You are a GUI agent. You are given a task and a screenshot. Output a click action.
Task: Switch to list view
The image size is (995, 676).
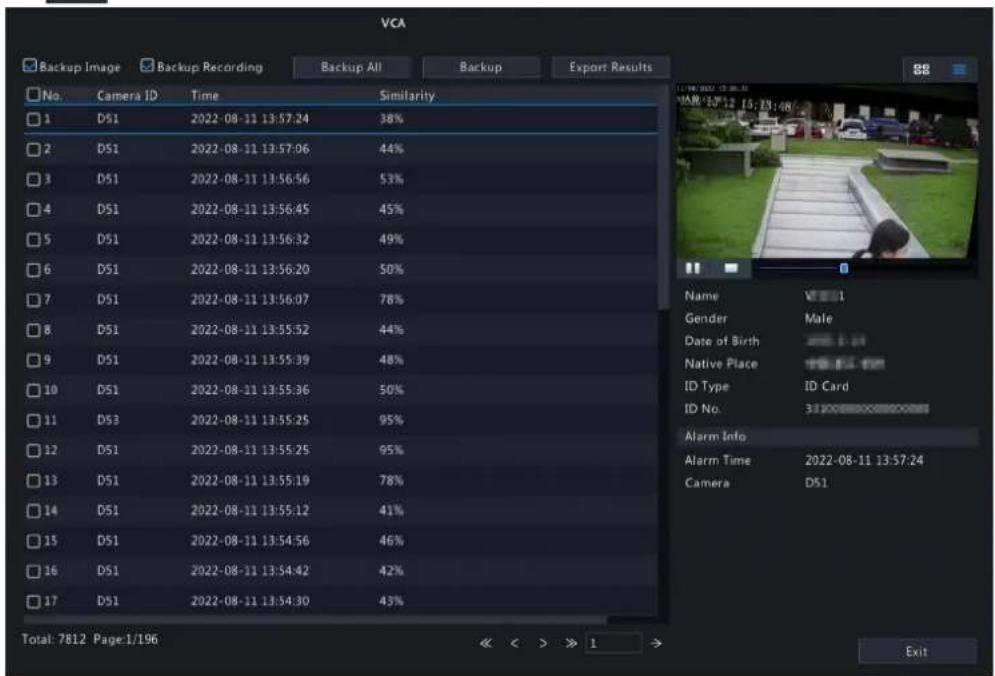click(x=959, y=70)
